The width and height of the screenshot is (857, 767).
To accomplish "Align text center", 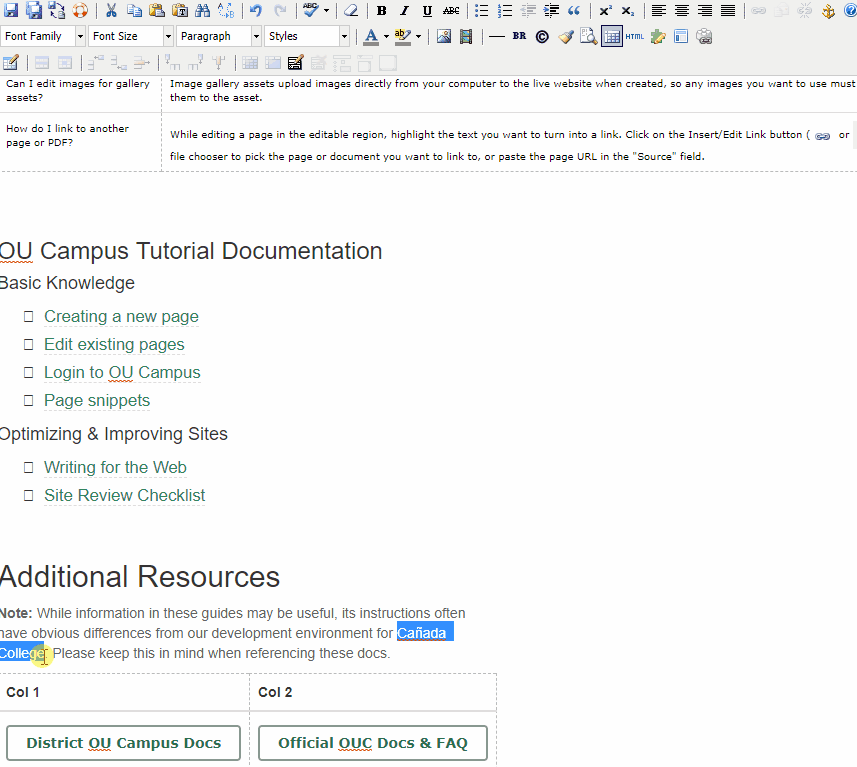I will (x=682, y=10).
